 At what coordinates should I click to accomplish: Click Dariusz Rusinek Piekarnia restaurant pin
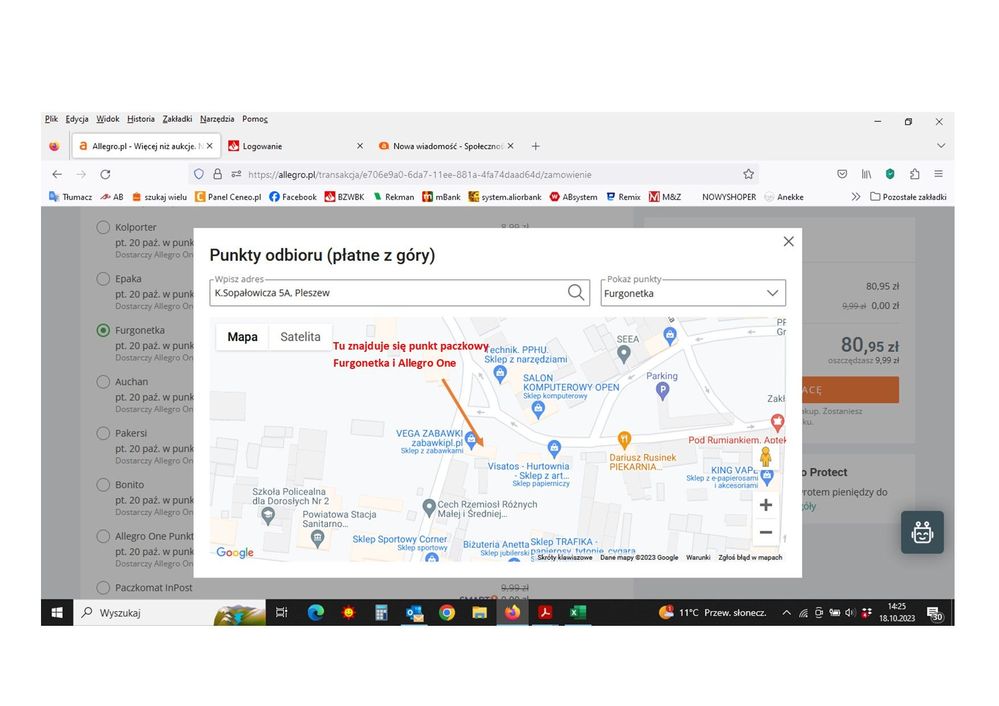coord(624,439)
